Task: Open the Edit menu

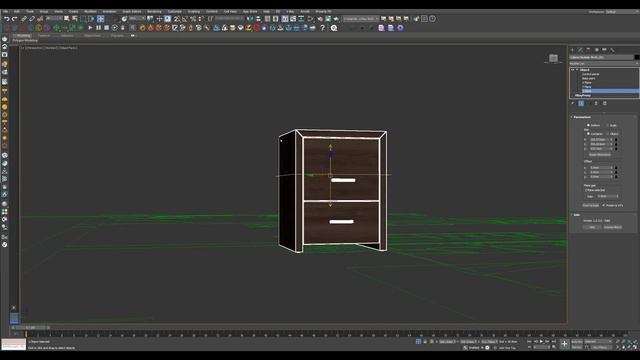Action: (x=17, y=11)
